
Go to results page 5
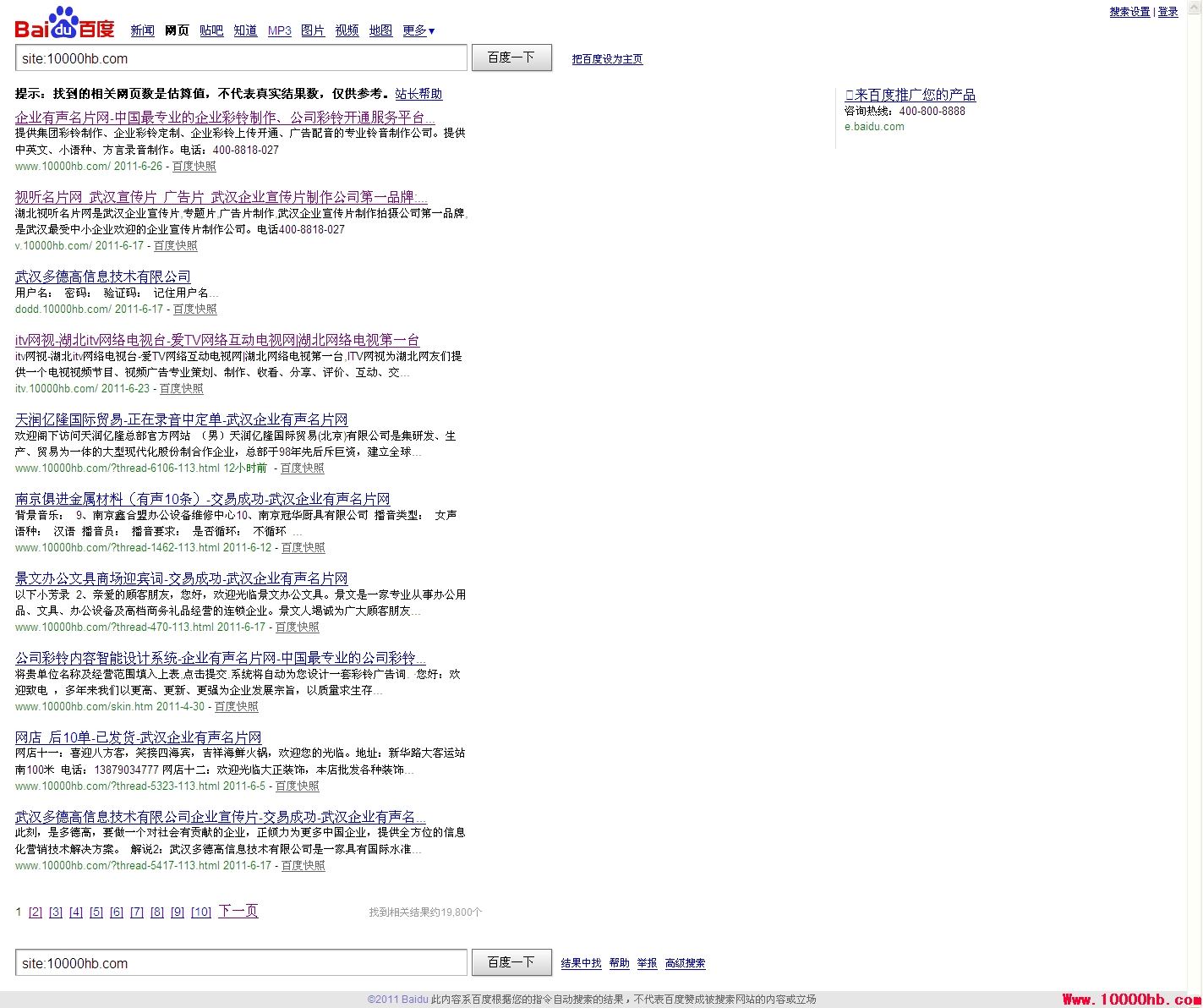tap(96, 912)
